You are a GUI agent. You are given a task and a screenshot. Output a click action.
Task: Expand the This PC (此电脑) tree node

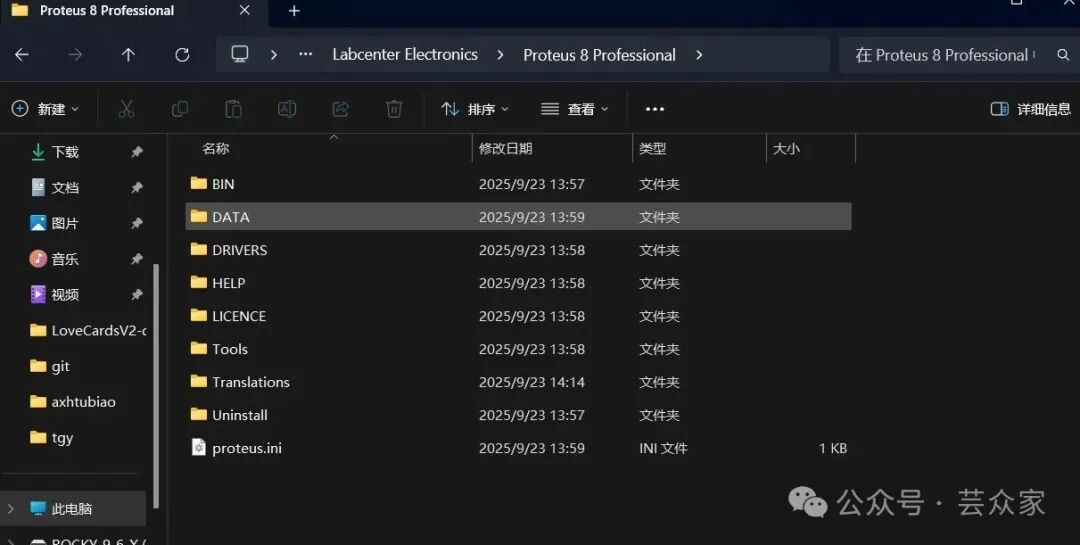point(10,508)
